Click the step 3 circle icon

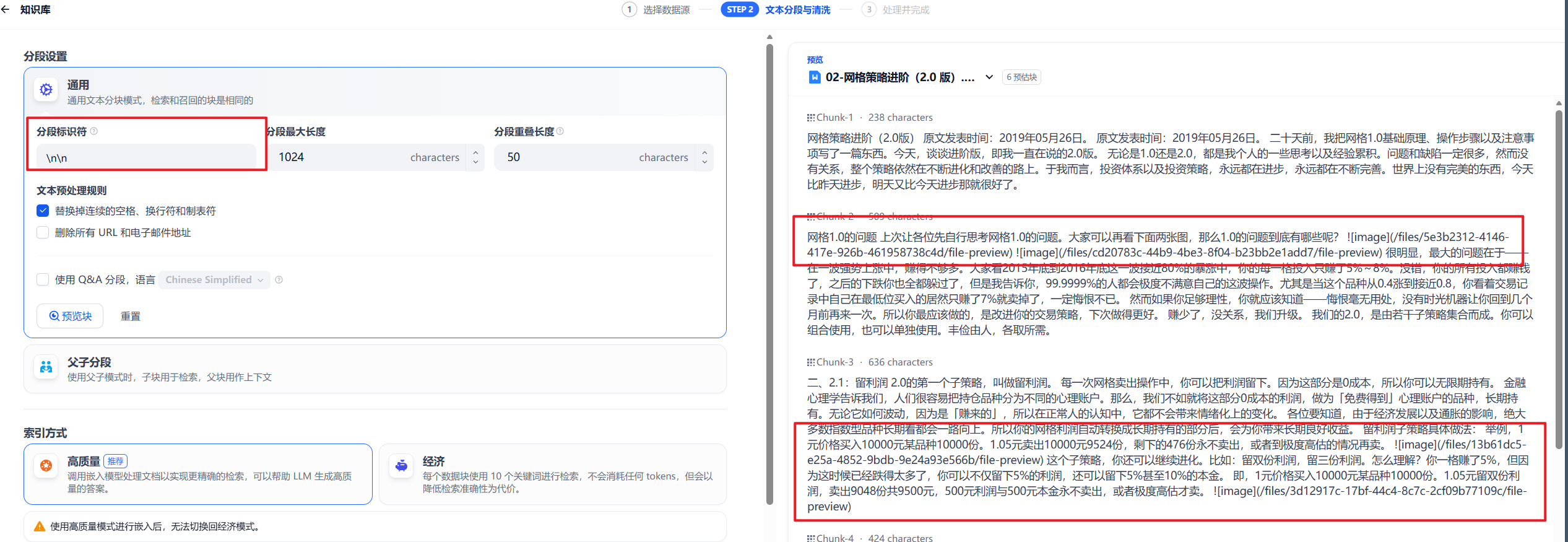pos(869,9)
